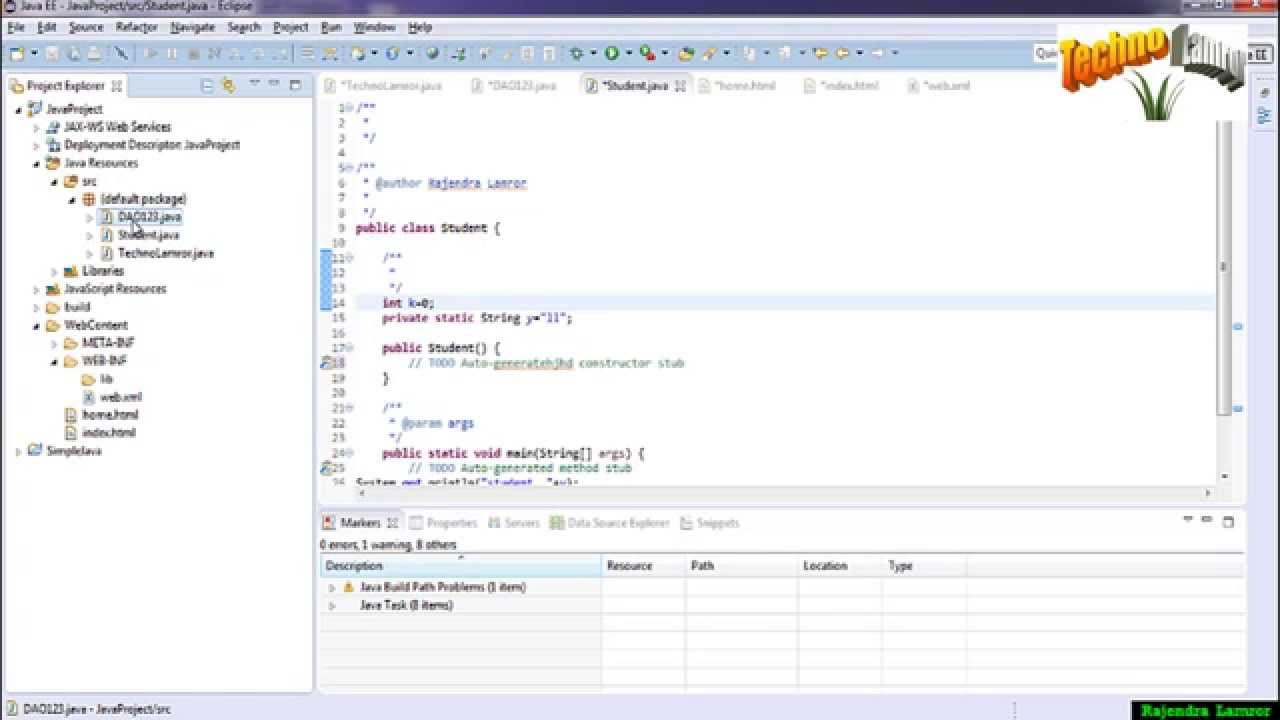Viewport: 1280px width, 720px height.
Task: Click the task marker on line 25
Action: point(326,468)
